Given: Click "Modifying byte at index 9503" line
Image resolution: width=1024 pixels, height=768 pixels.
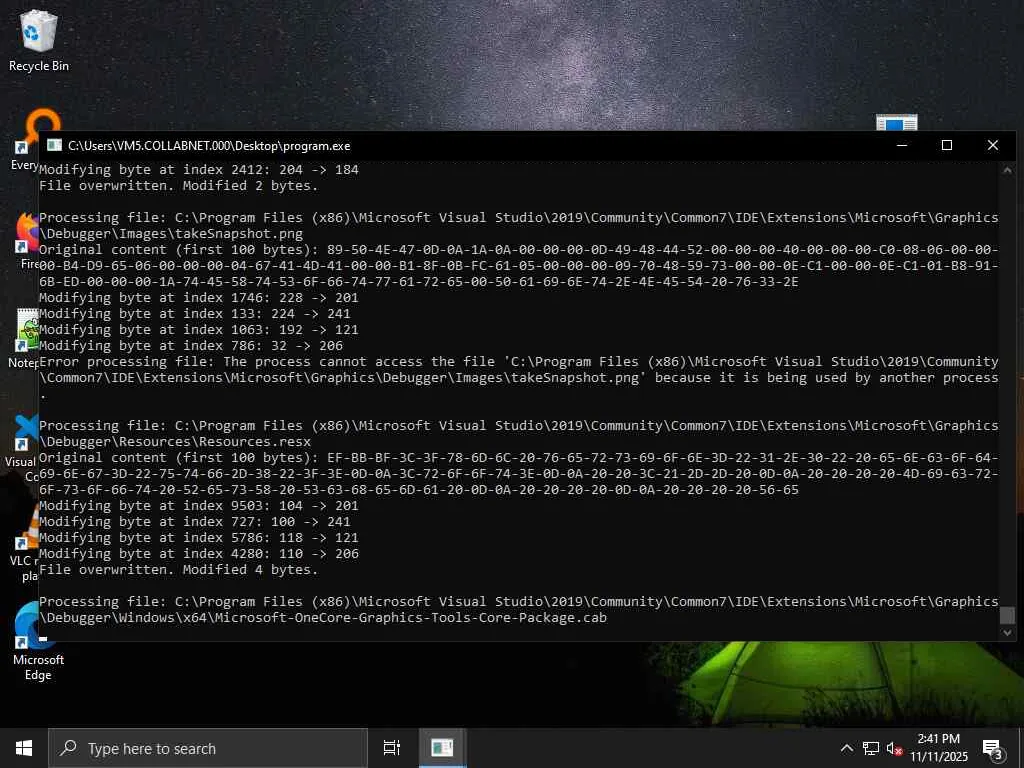Looking at the screenshot, I should click(x=199, y=505).
